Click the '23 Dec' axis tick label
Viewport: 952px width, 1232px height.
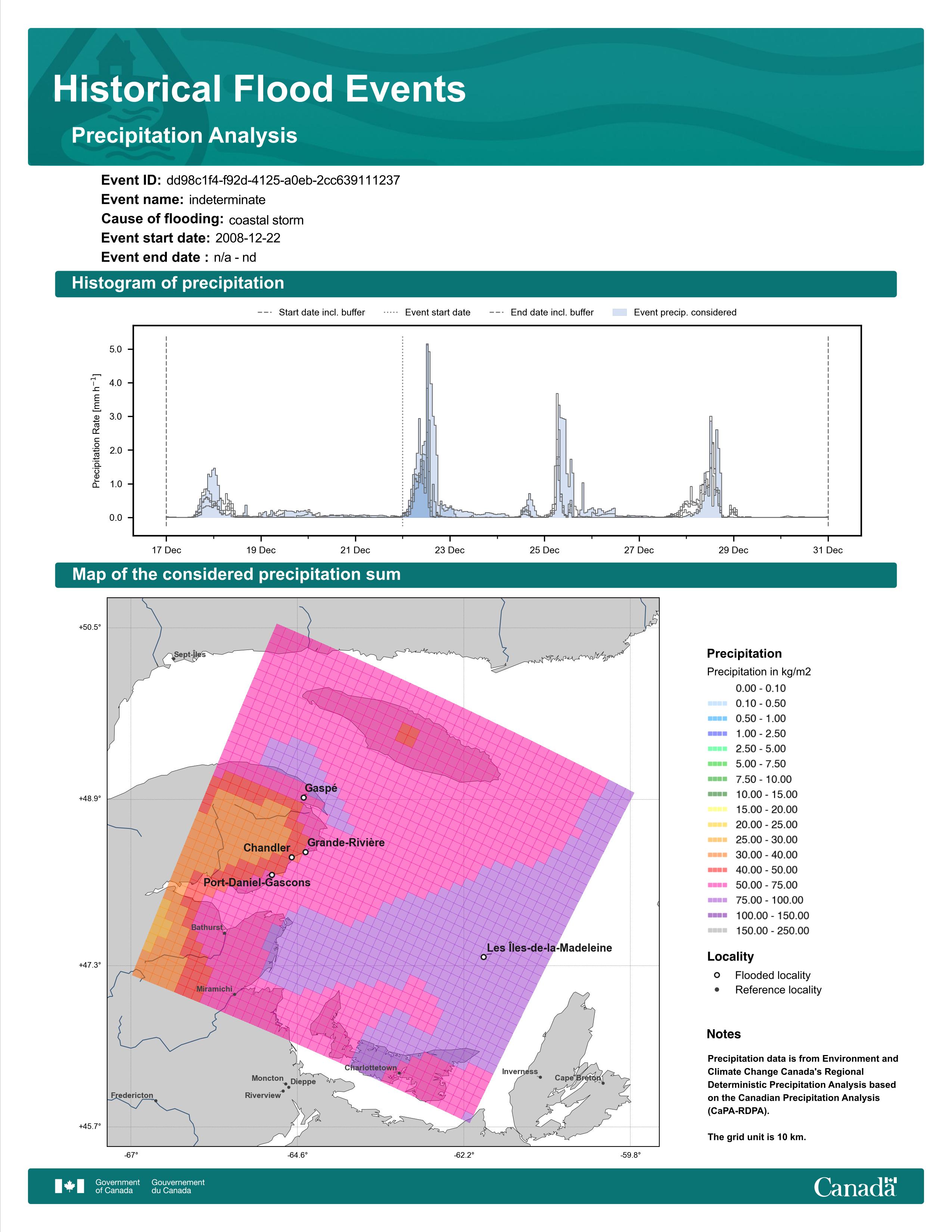pos(449,550)
